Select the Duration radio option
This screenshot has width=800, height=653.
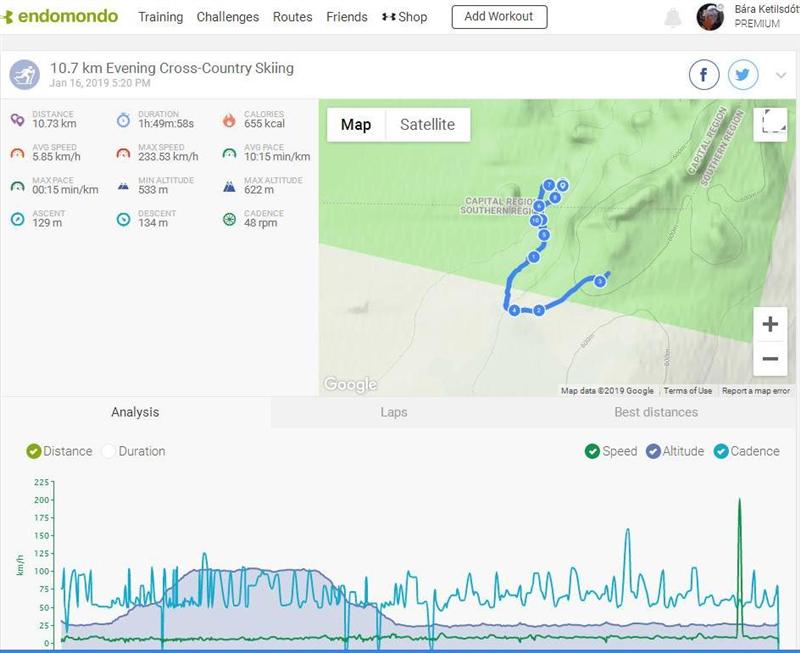[110, 451]
